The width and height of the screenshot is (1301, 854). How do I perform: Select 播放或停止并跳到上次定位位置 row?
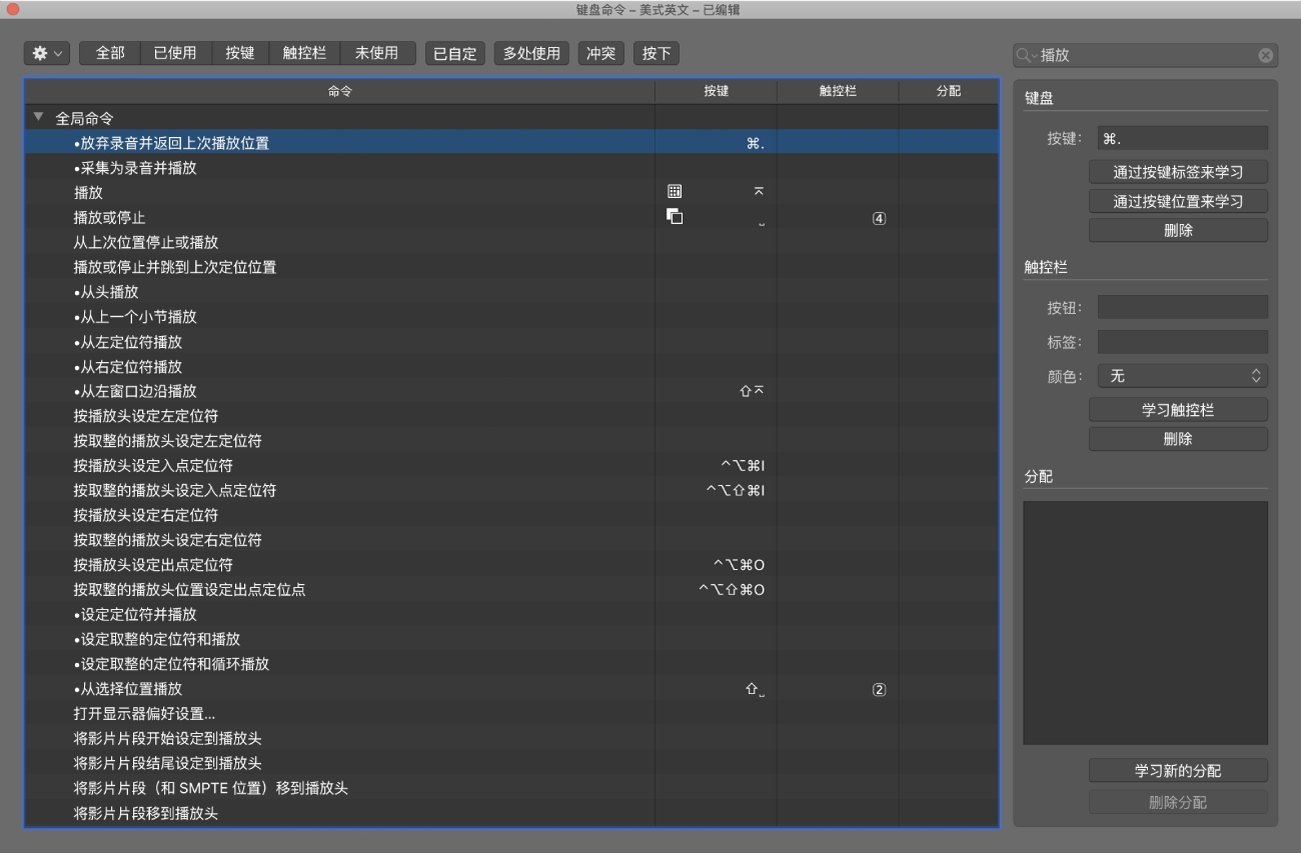pos(511,267)
